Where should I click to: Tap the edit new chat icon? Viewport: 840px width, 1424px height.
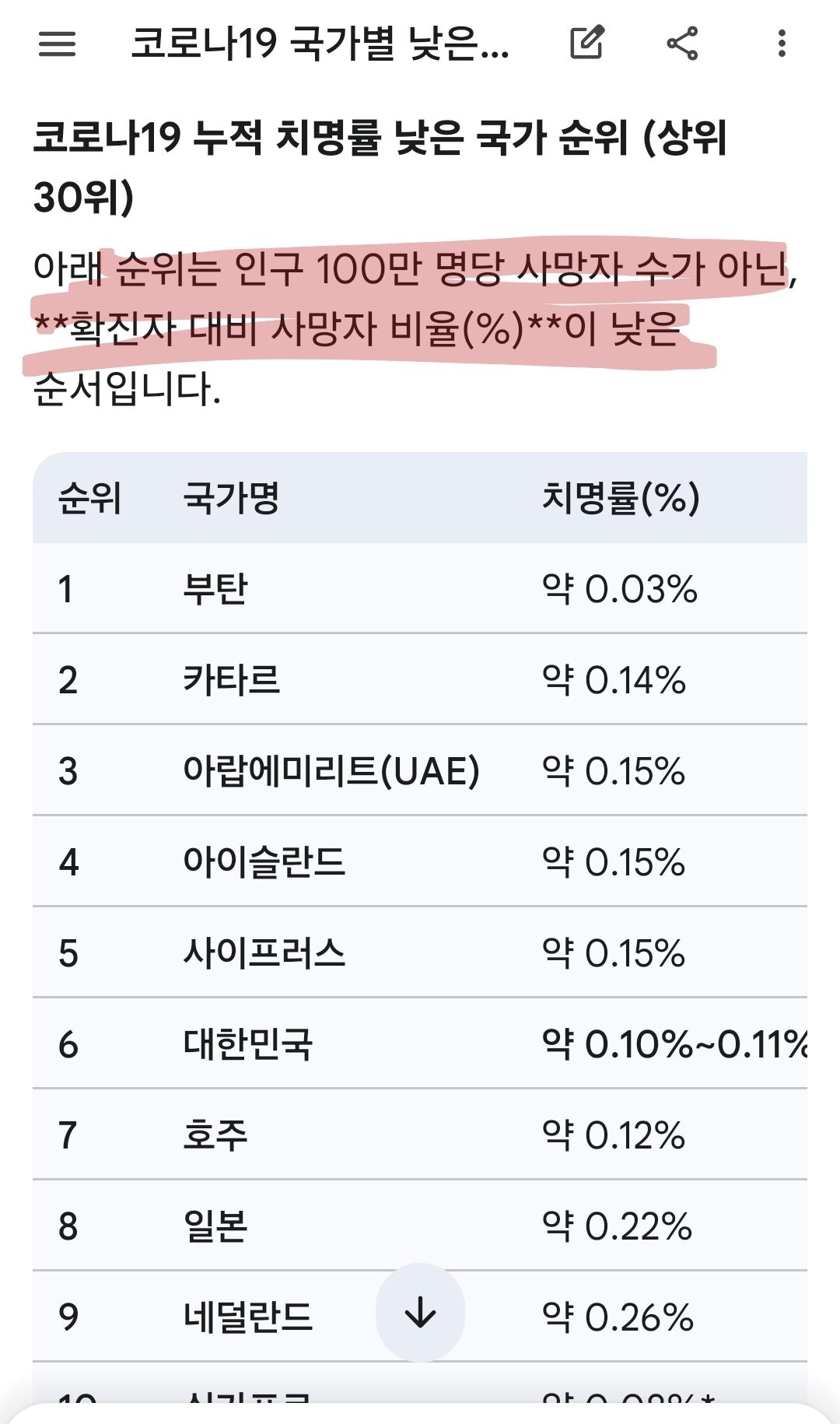[586, 43]
